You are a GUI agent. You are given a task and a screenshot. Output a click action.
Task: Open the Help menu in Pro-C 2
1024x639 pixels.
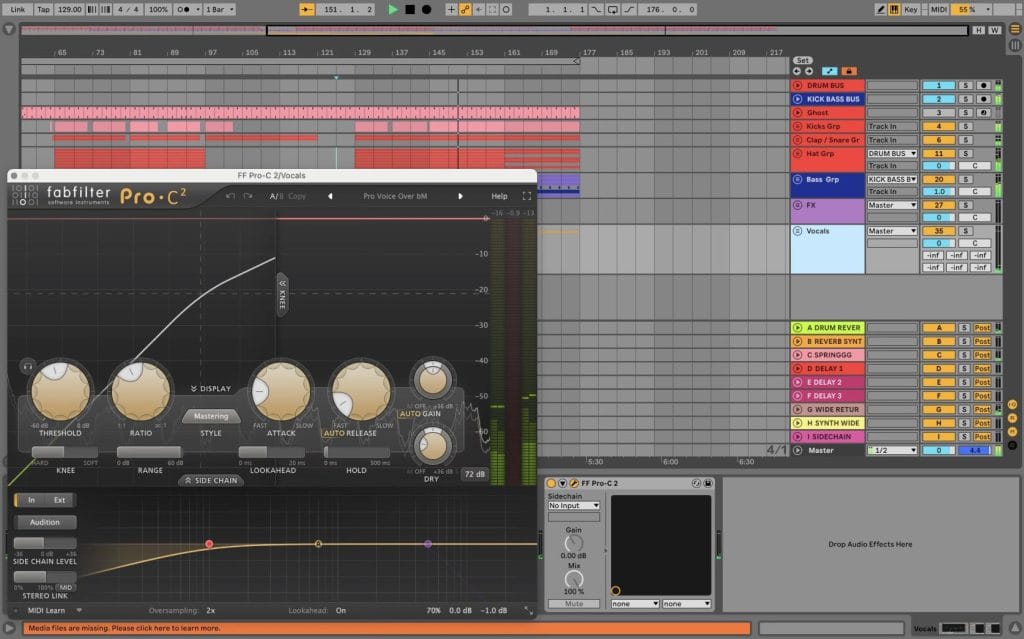[x=499, y=196]
